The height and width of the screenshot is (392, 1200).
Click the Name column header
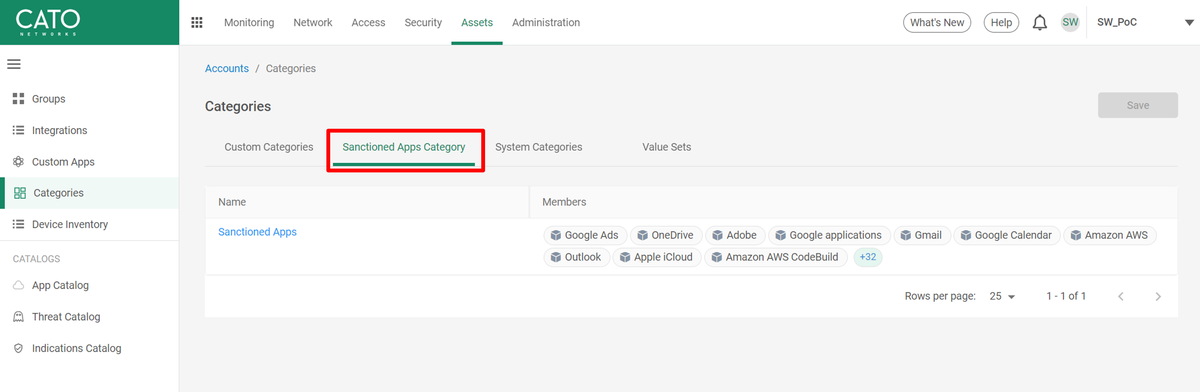(x=232, y=202)
